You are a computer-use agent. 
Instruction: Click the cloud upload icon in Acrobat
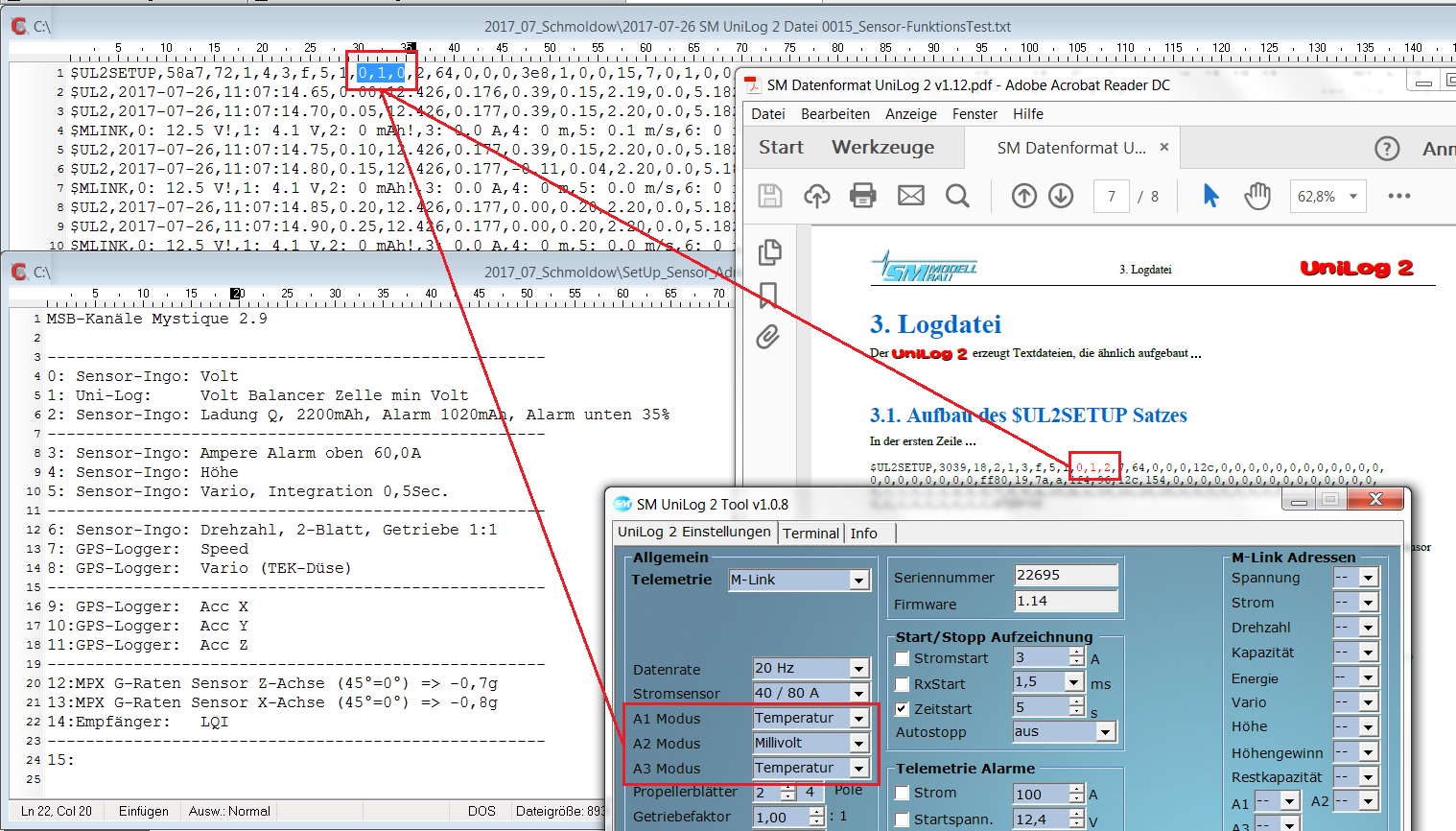pyautogui.click(x=816, y=196)
